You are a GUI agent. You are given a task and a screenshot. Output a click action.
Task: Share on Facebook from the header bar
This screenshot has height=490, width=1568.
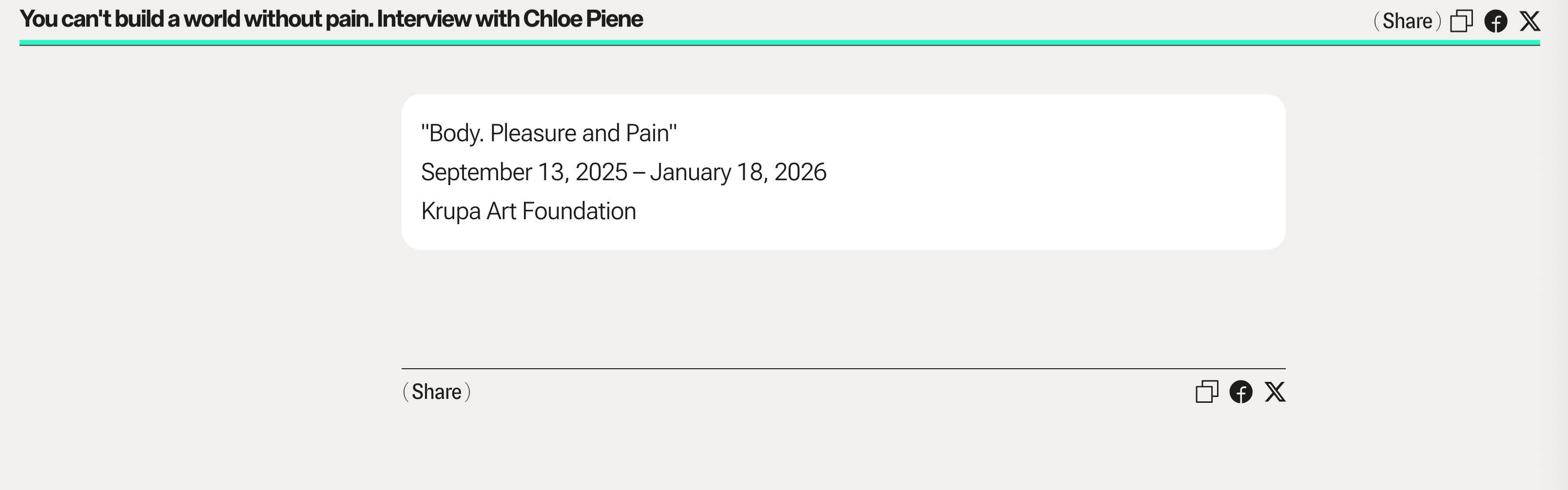[x=1495, y=21]
